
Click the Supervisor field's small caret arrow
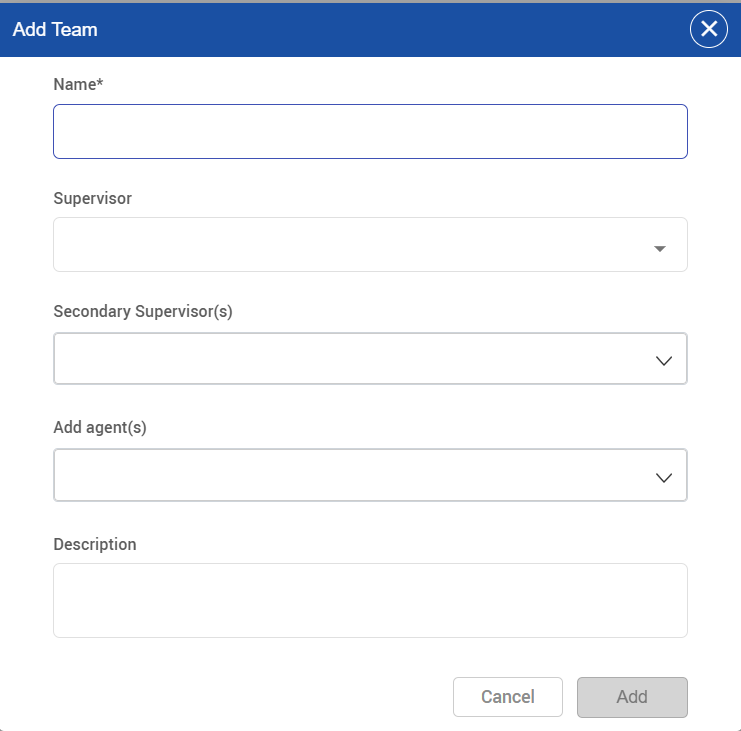coord(660,249)
